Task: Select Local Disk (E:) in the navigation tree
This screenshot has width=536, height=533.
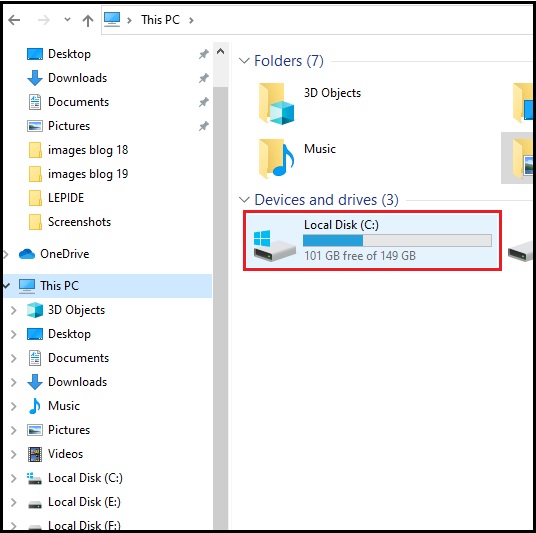Action: 74,502
